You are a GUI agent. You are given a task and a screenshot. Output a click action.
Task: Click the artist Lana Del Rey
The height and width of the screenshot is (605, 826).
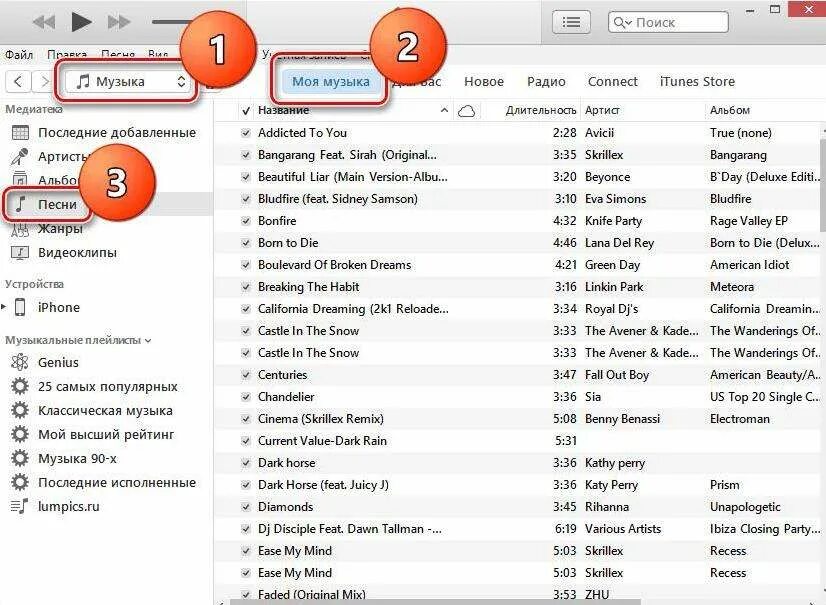tap(620, 243)
